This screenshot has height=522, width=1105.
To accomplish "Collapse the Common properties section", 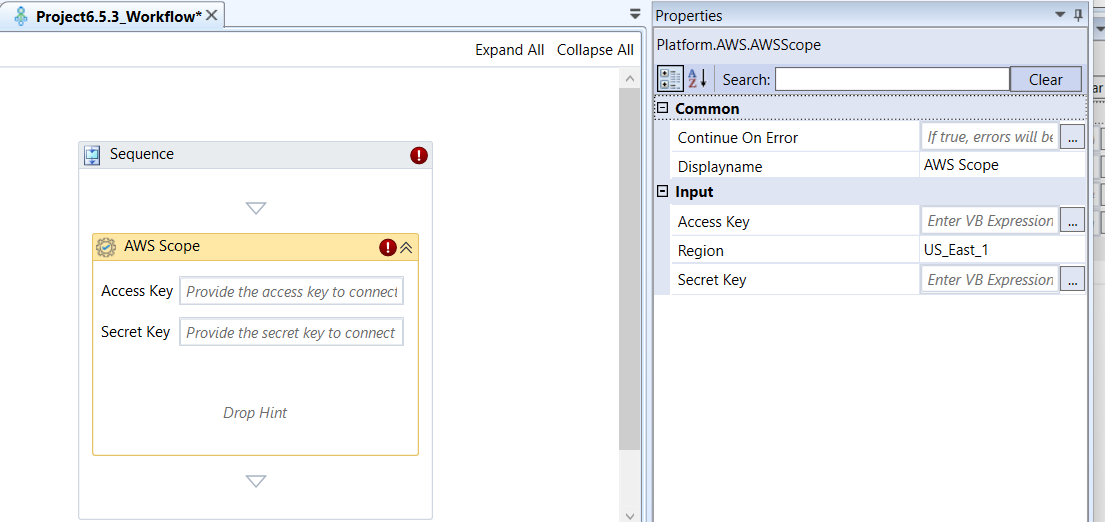I will pyautogui.click(x=662, y=108).
